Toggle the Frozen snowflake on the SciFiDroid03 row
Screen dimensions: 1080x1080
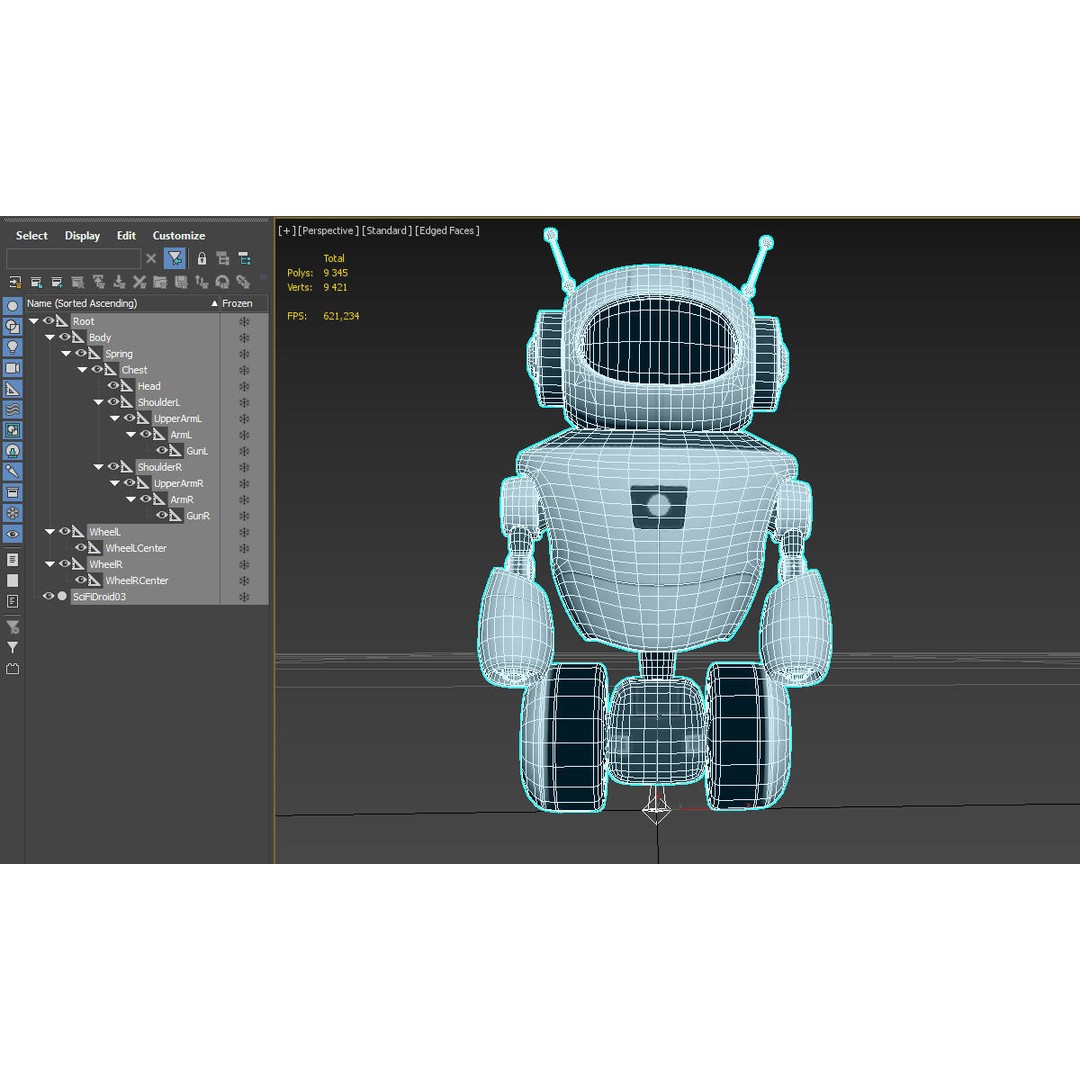(244, 597)
